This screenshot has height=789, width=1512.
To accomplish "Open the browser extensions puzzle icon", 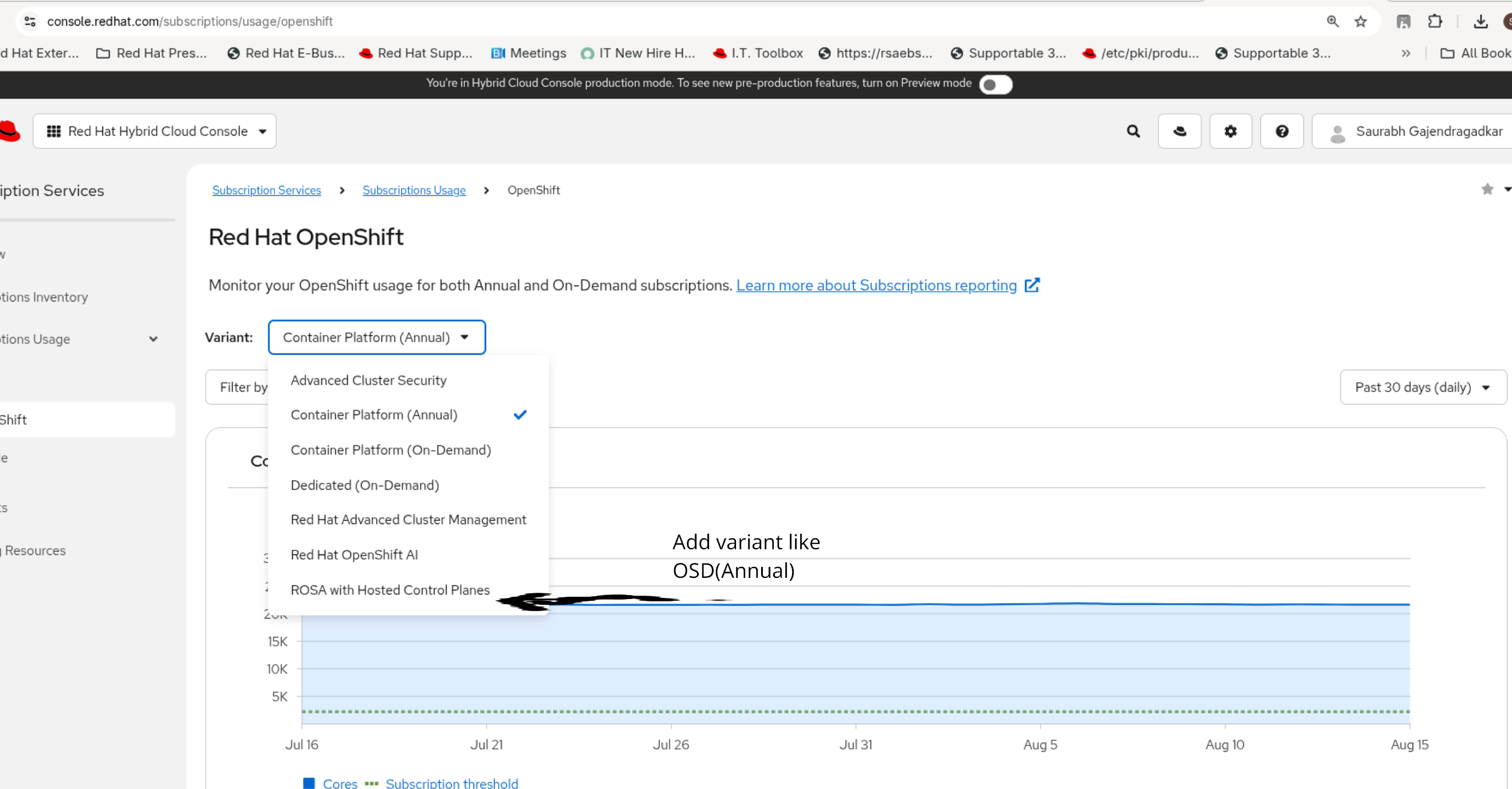I will pyautogui.click(x=1435, y=22).
